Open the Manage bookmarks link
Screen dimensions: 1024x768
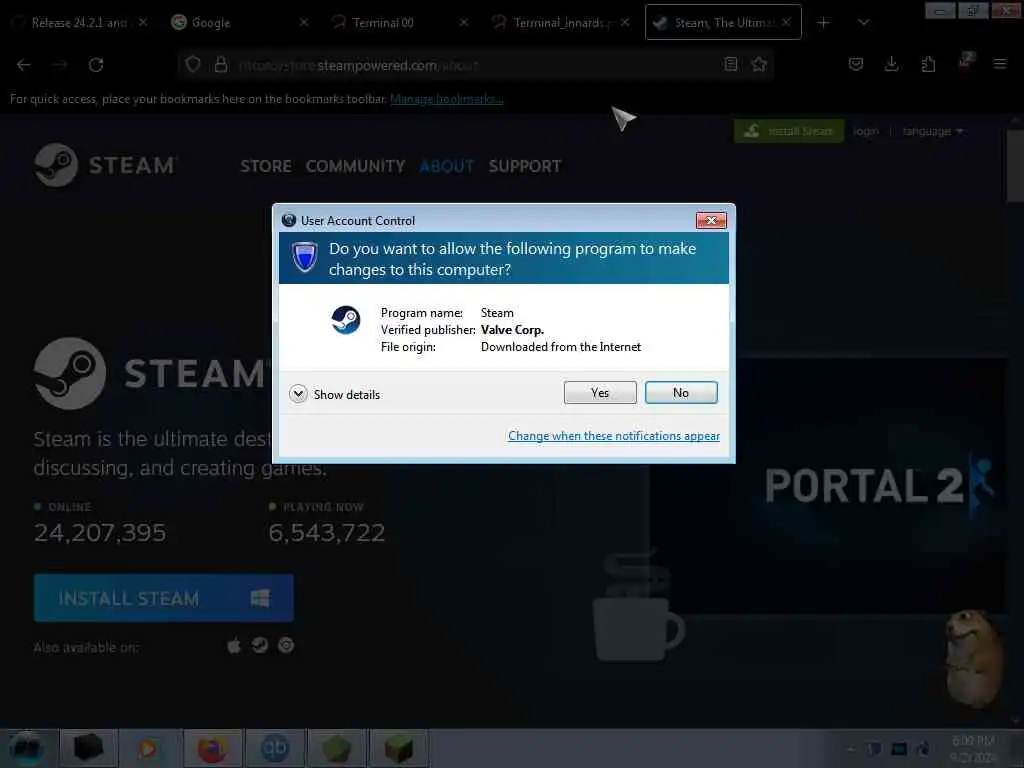(447, 99)
